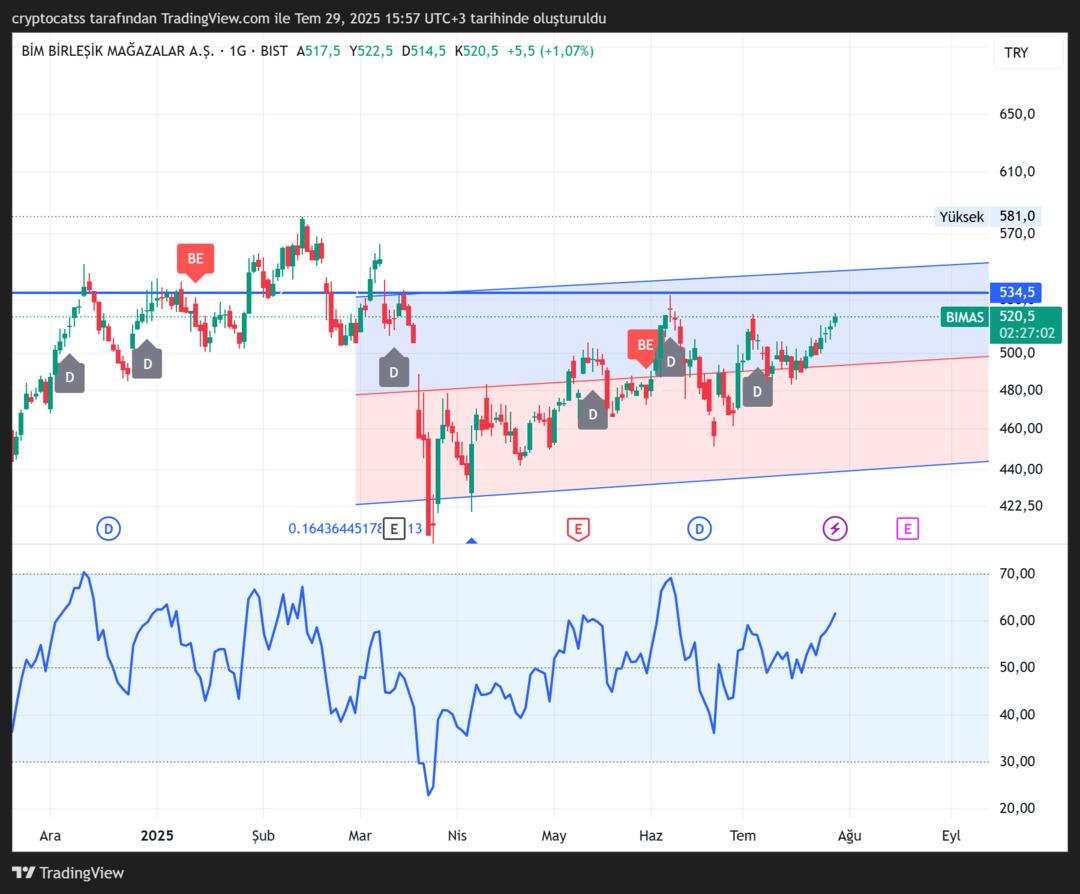The height and width of the screenshot is (894, 1080).
Task: Click the gray D tag above May
Action: pos(592,410)
